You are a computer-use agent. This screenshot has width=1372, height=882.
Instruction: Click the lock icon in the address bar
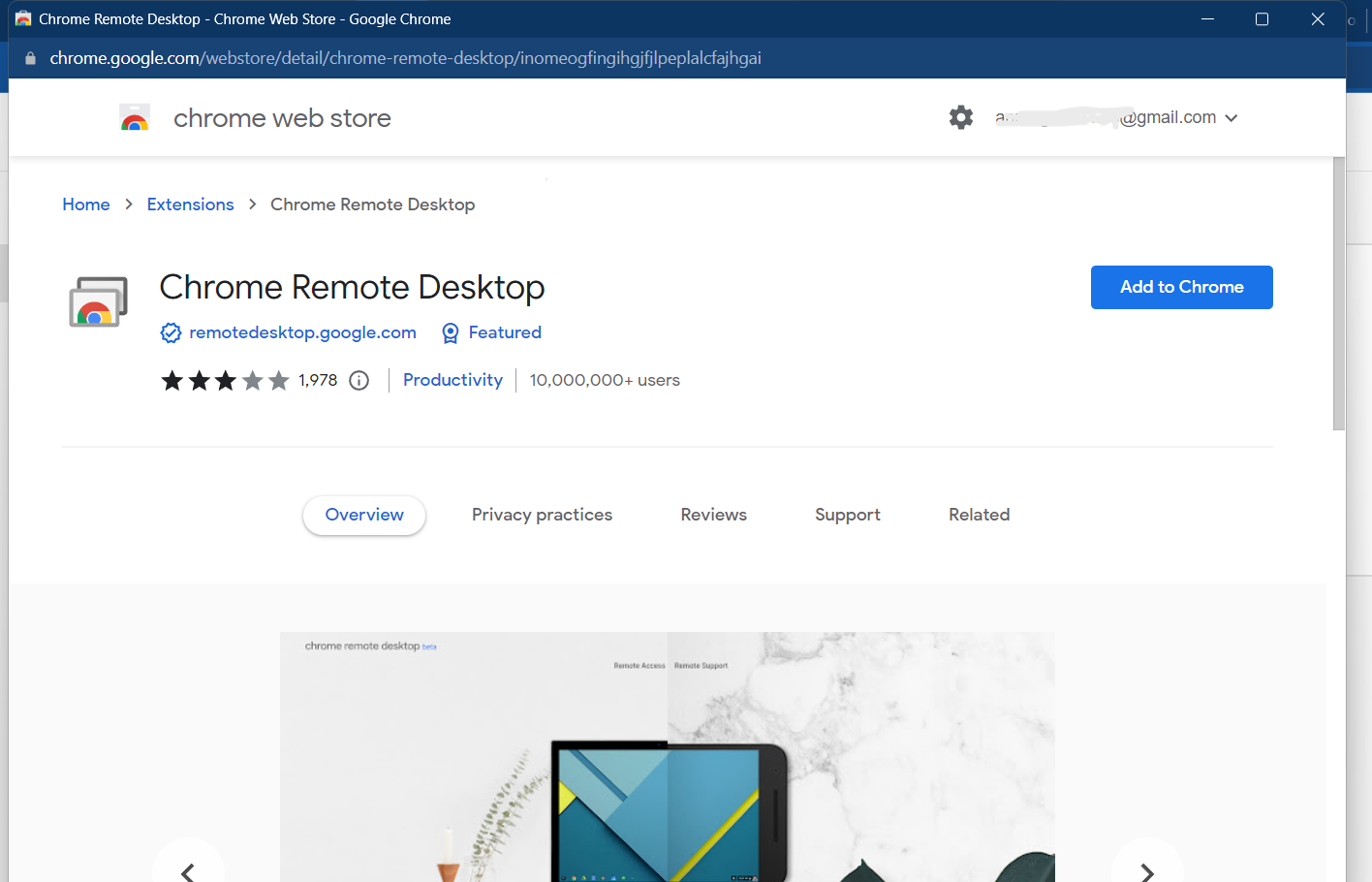(x=30, y=58)
